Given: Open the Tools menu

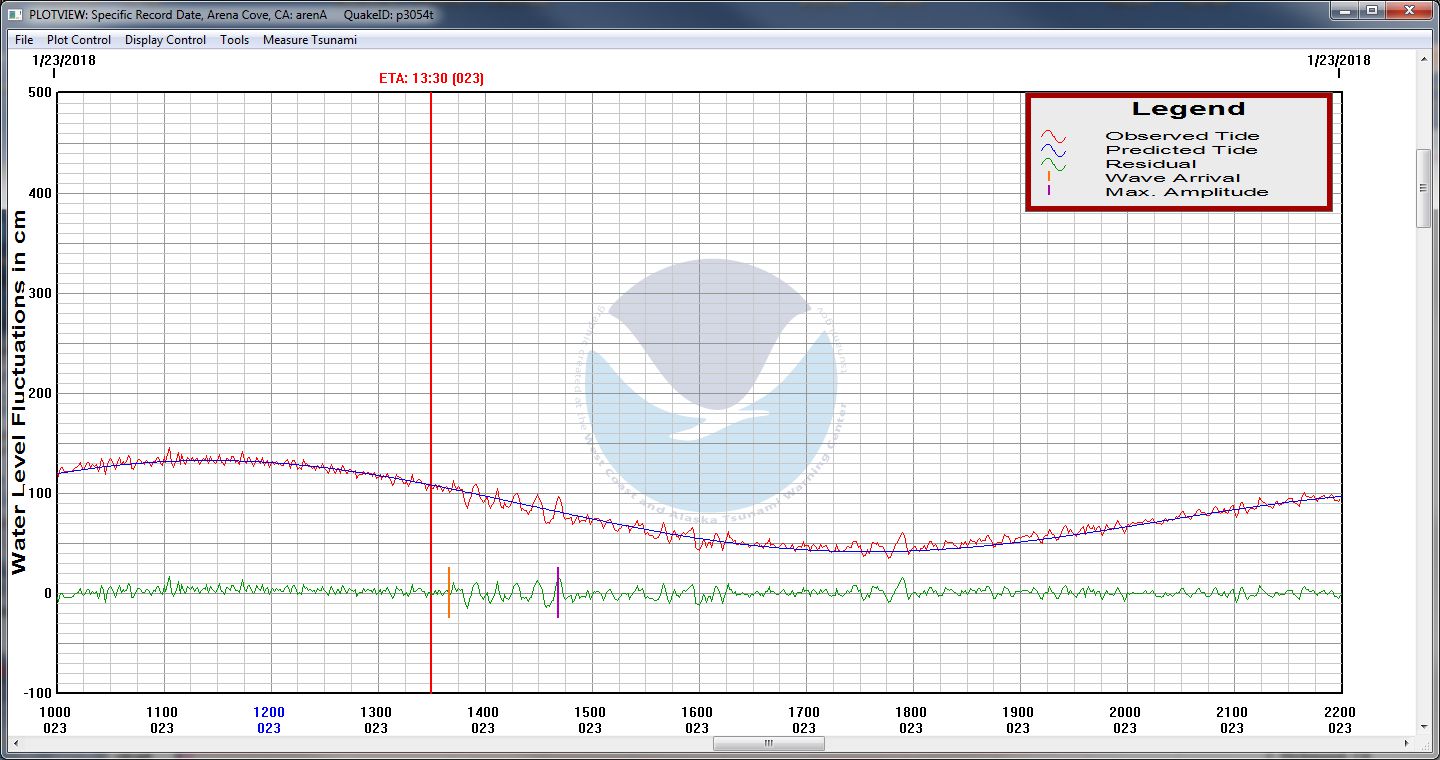Looking at the screenshot, I should (x=235, y=40).
